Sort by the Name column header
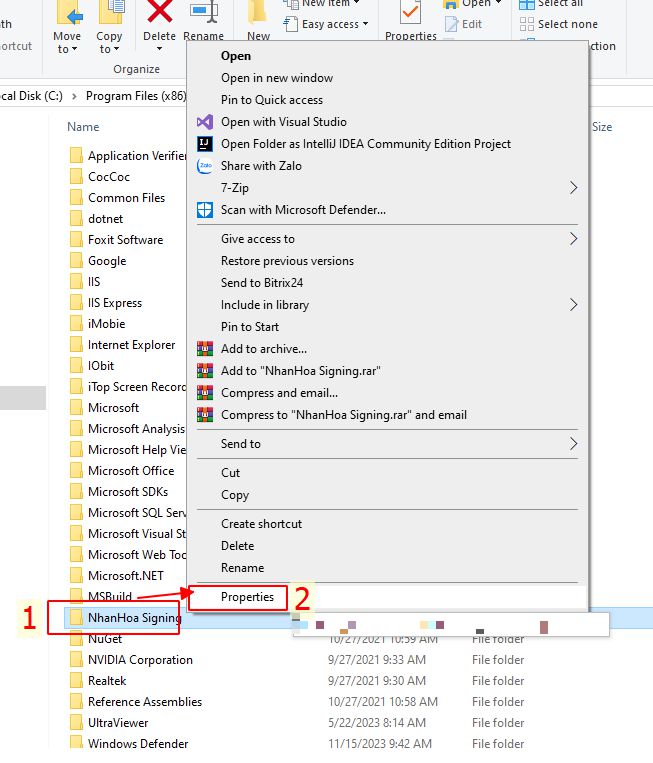653x763 pixels. pos(83,127)
